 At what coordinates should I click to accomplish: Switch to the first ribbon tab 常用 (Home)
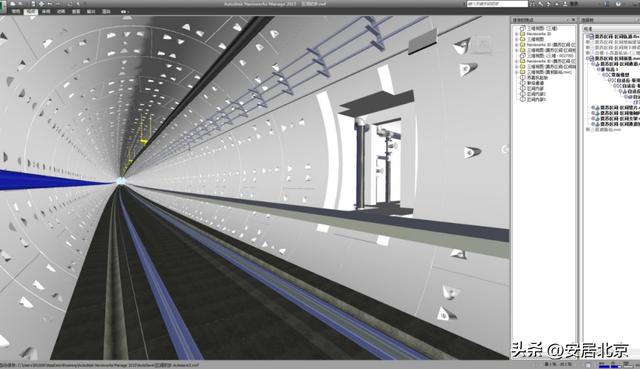(x=16, y=12)
